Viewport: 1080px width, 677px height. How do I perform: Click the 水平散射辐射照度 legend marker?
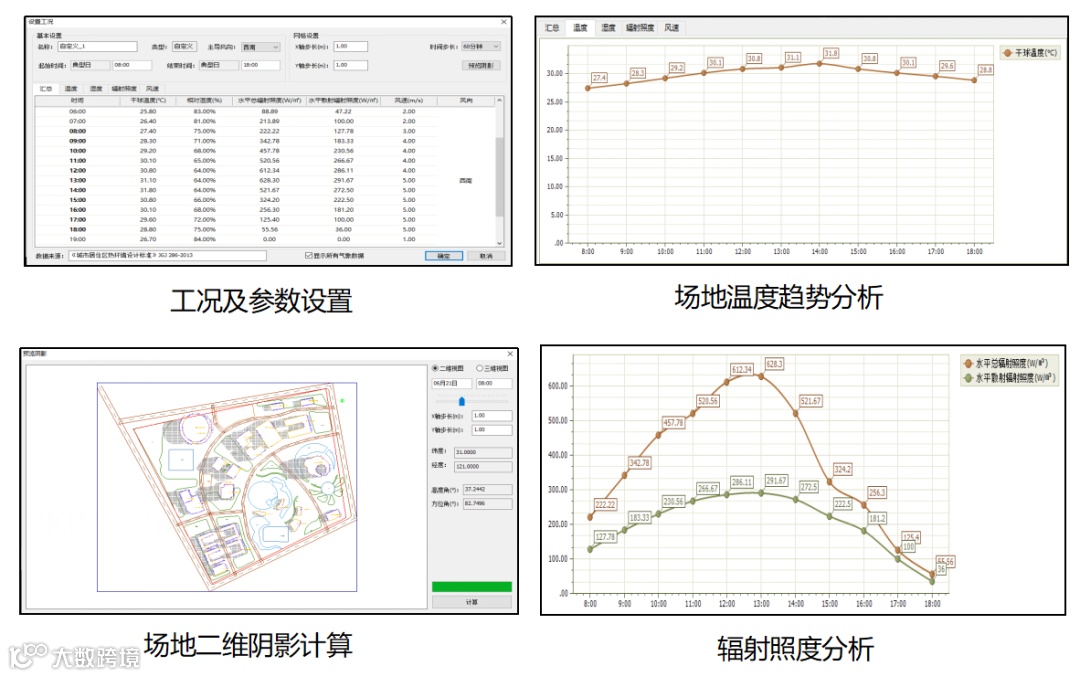[x=968, y=377]
